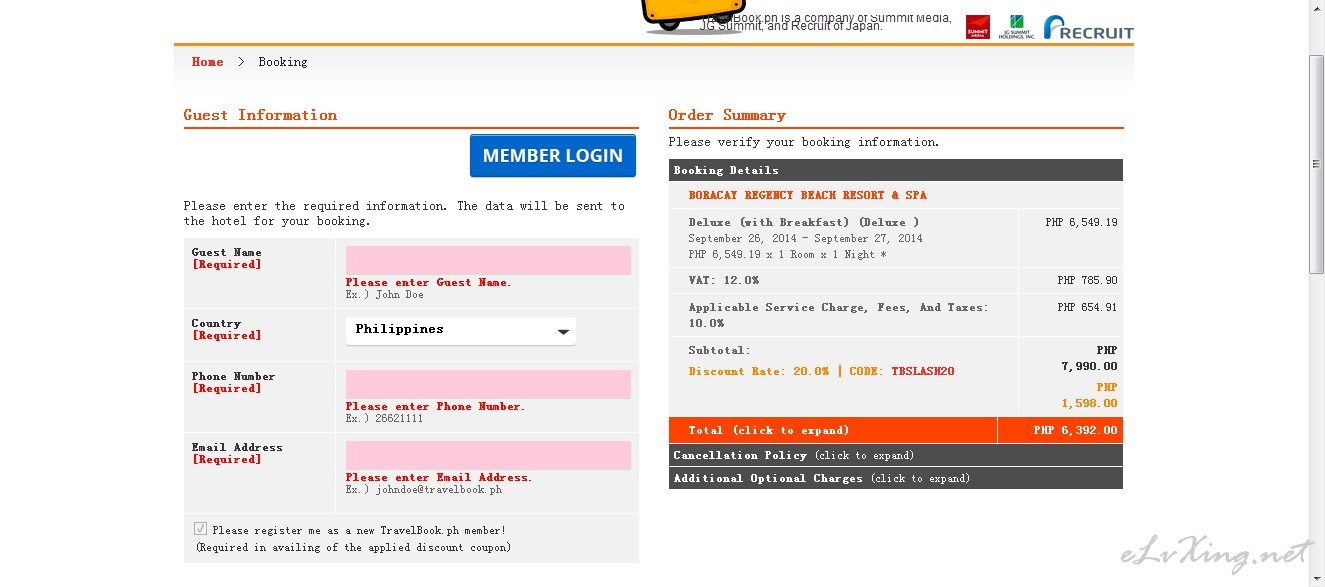Click the Country field label

(x=216, y=324)
